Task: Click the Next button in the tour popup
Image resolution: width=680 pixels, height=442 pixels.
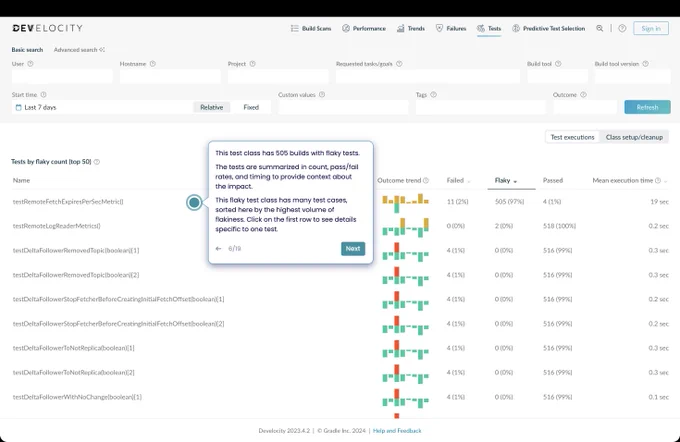Action: (353, 249)
